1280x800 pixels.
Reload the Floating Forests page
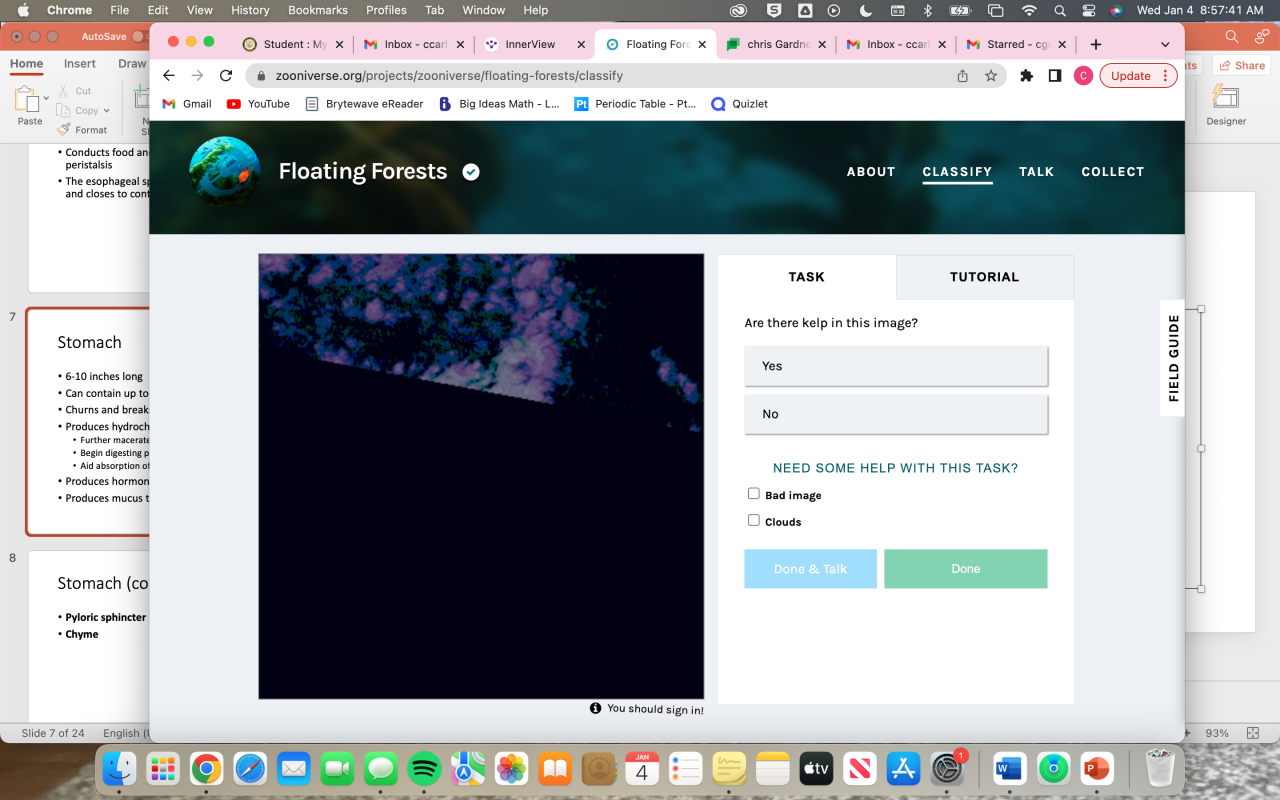click(x=226, y=76)
